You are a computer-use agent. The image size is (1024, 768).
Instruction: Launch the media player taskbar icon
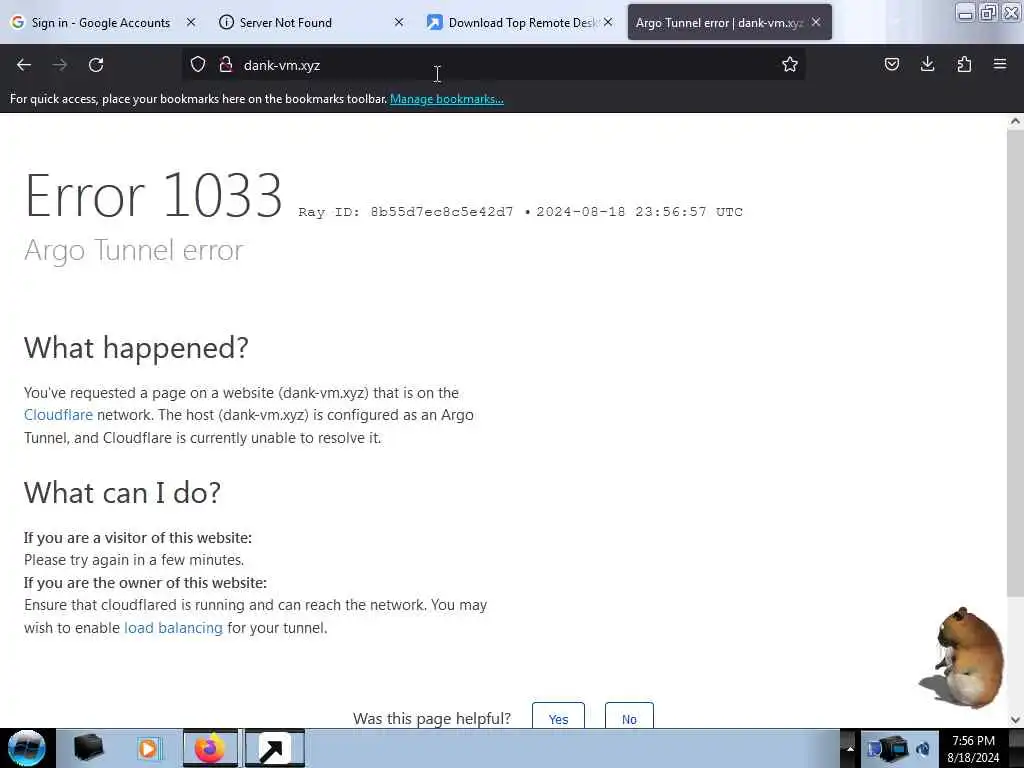(x=148, y=748)
